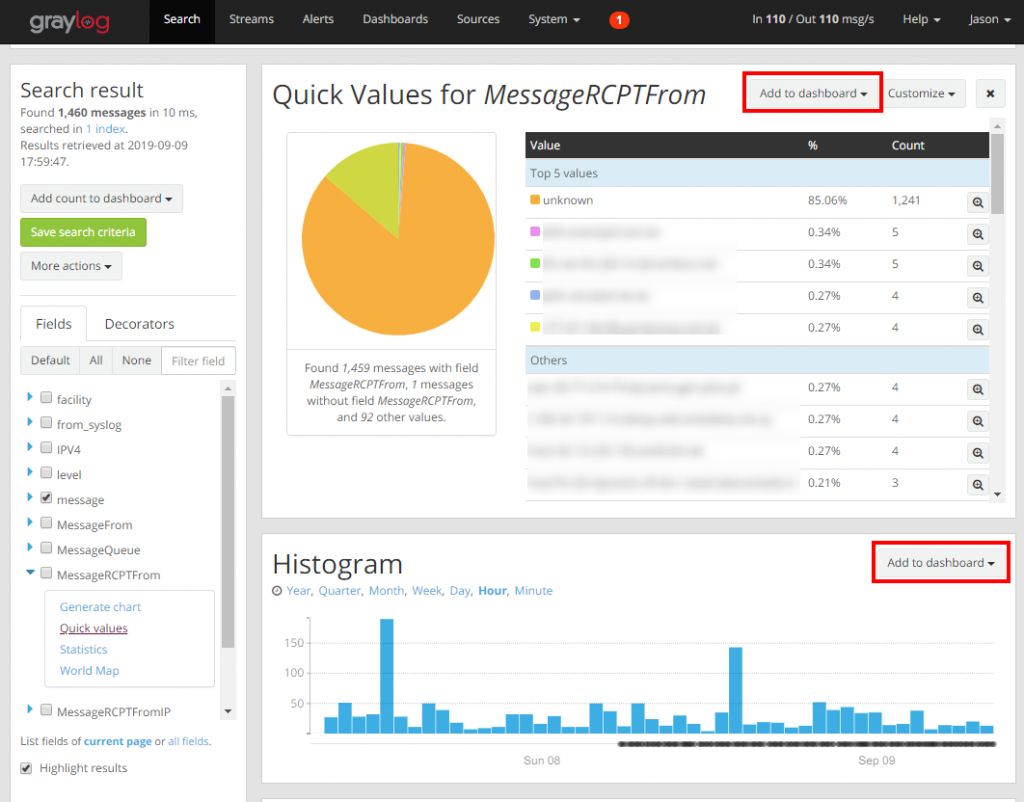
Task: Click magnifier icon in 0.21% row
Action: click(977, 485)
